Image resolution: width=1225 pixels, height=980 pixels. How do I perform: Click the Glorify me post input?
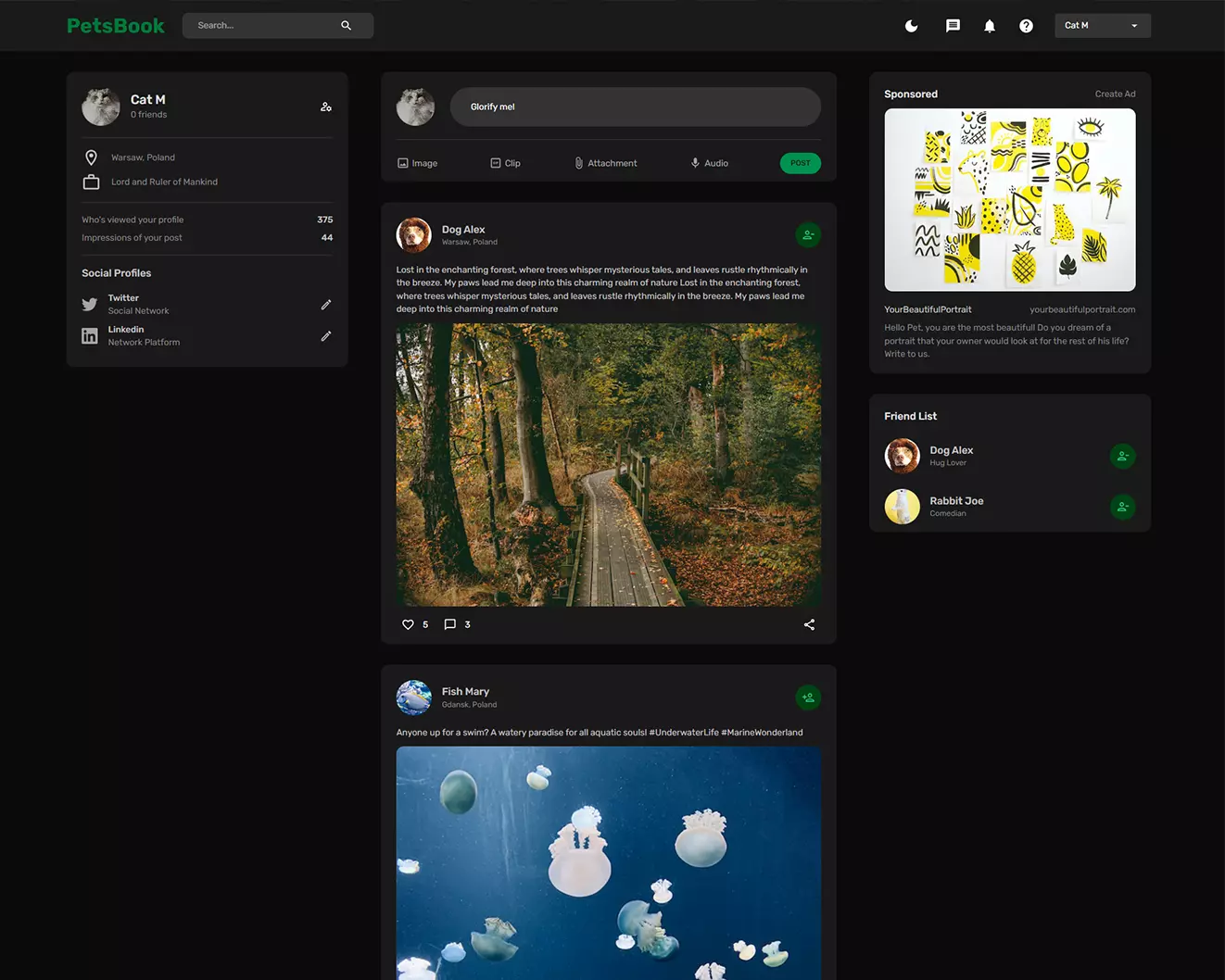635,107
